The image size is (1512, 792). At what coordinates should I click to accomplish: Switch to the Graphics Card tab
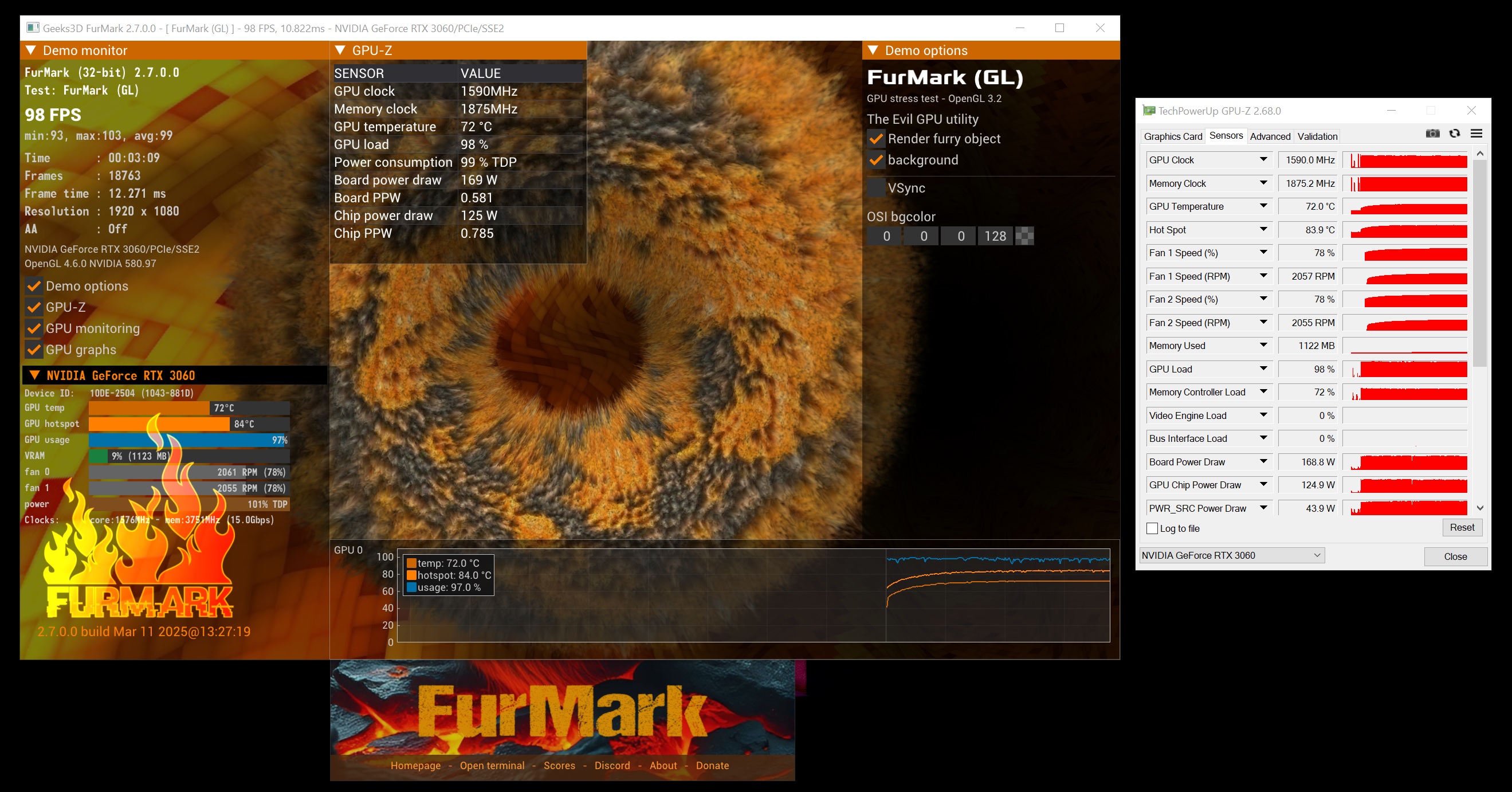1173,136
